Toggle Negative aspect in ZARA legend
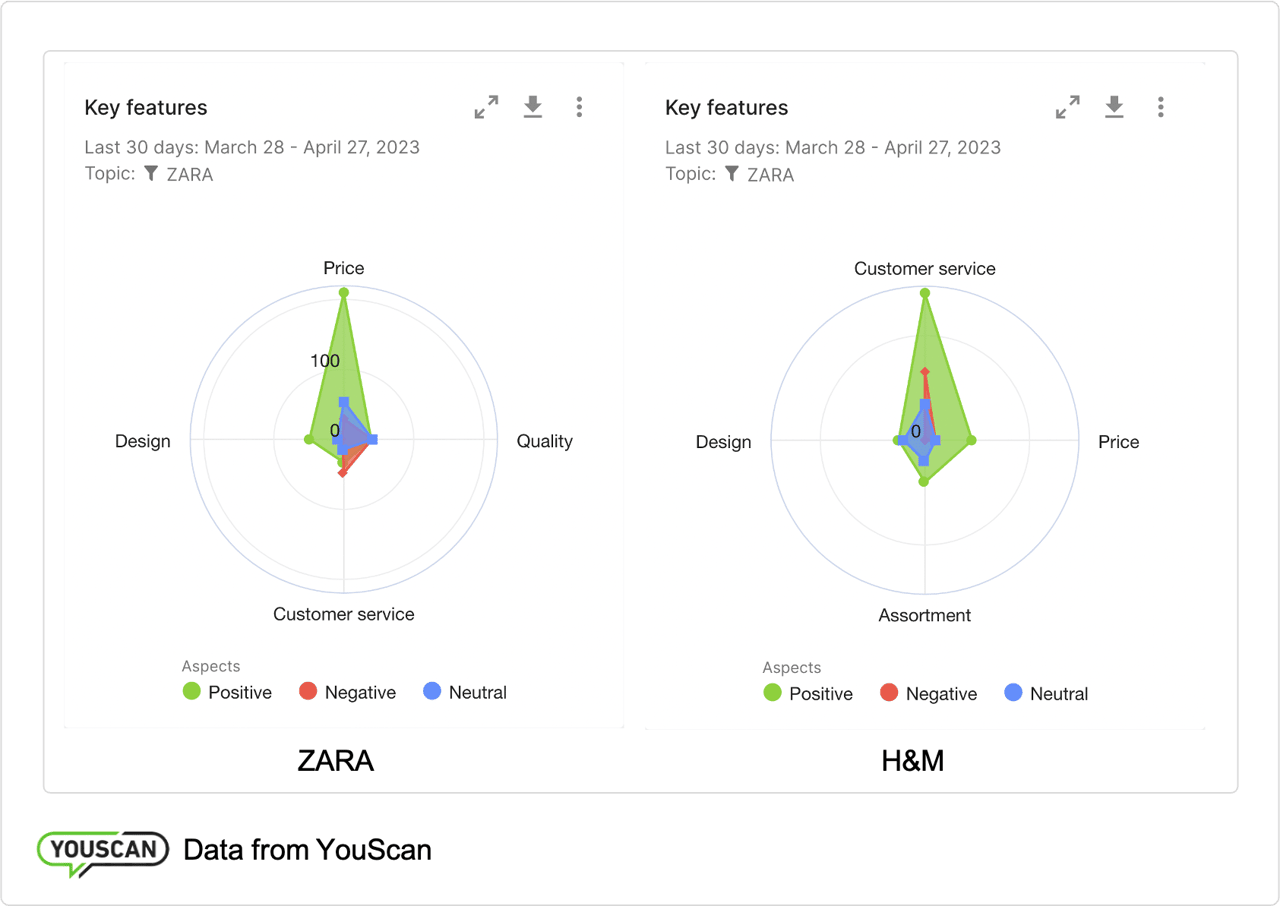Image resolution: width=1280 pixels, height=906 pixels. [308, 691]
